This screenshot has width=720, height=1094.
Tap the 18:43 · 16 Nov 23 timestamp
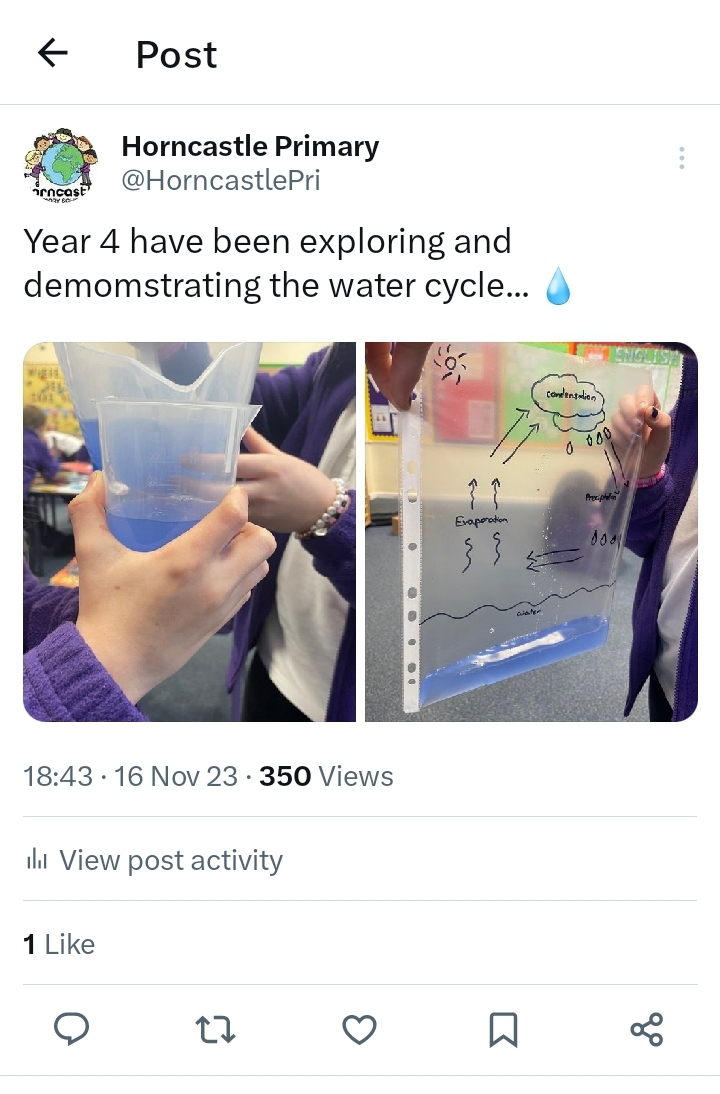[x=130, y=777]
